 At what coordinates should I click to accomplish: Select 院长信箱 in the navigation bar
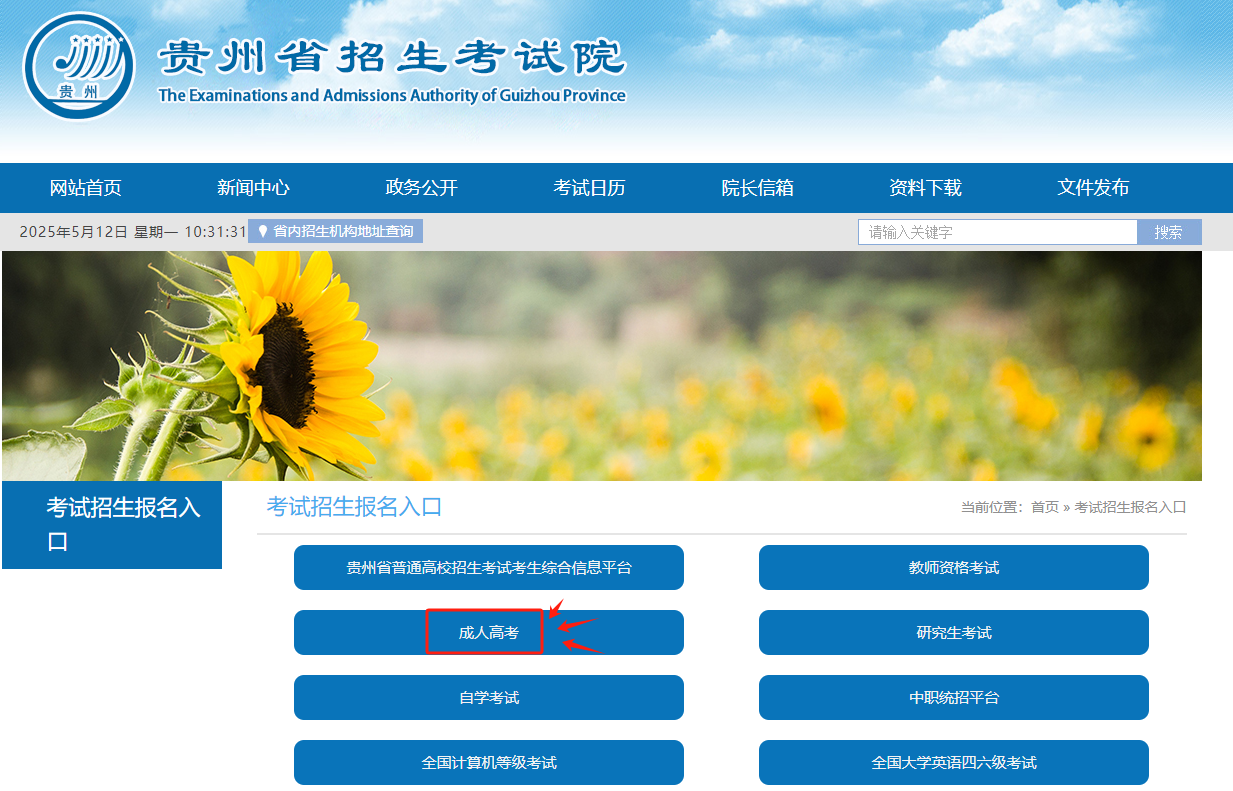(x=756, y=188)
